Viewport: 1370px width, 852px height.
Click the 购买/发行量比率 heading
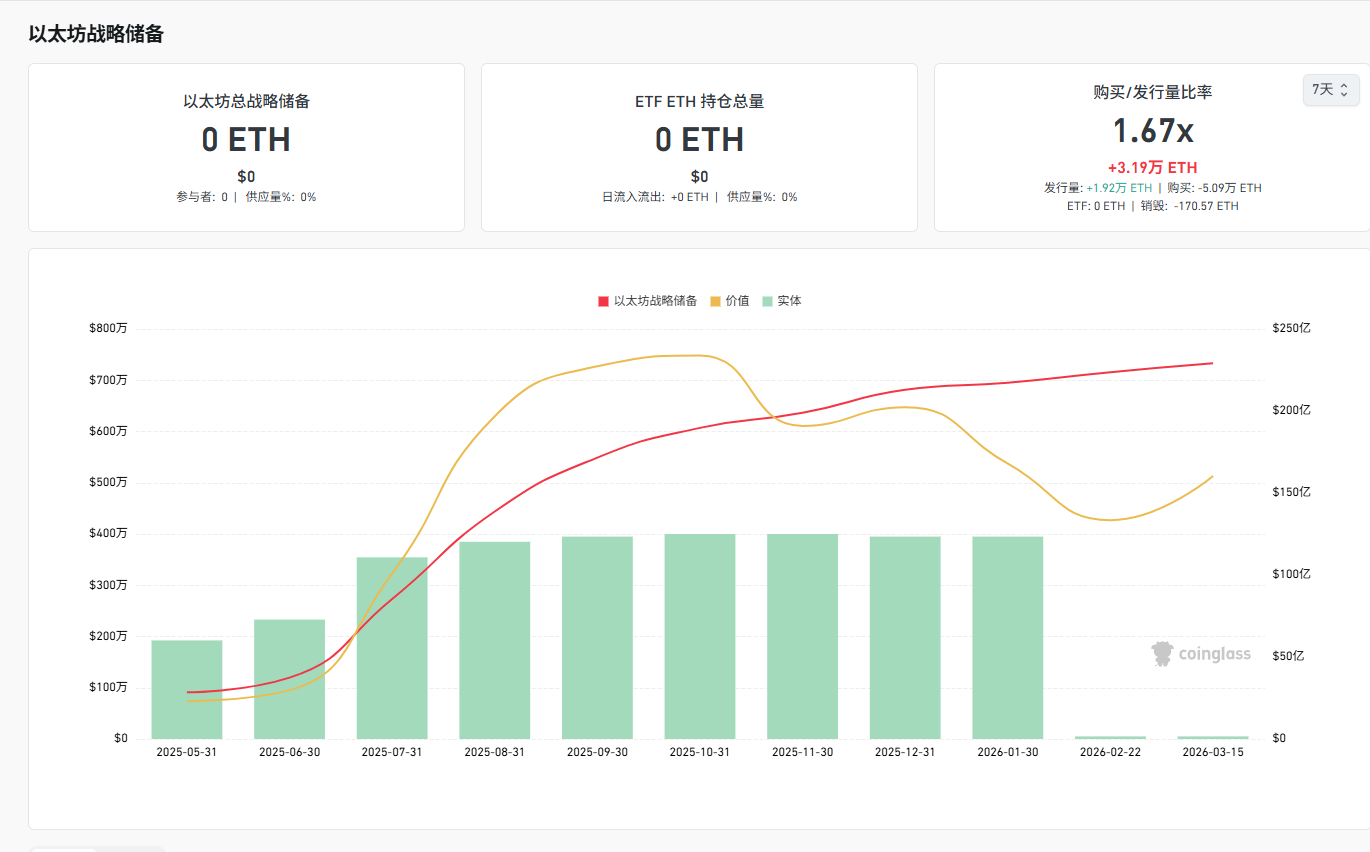(1152, 92)
